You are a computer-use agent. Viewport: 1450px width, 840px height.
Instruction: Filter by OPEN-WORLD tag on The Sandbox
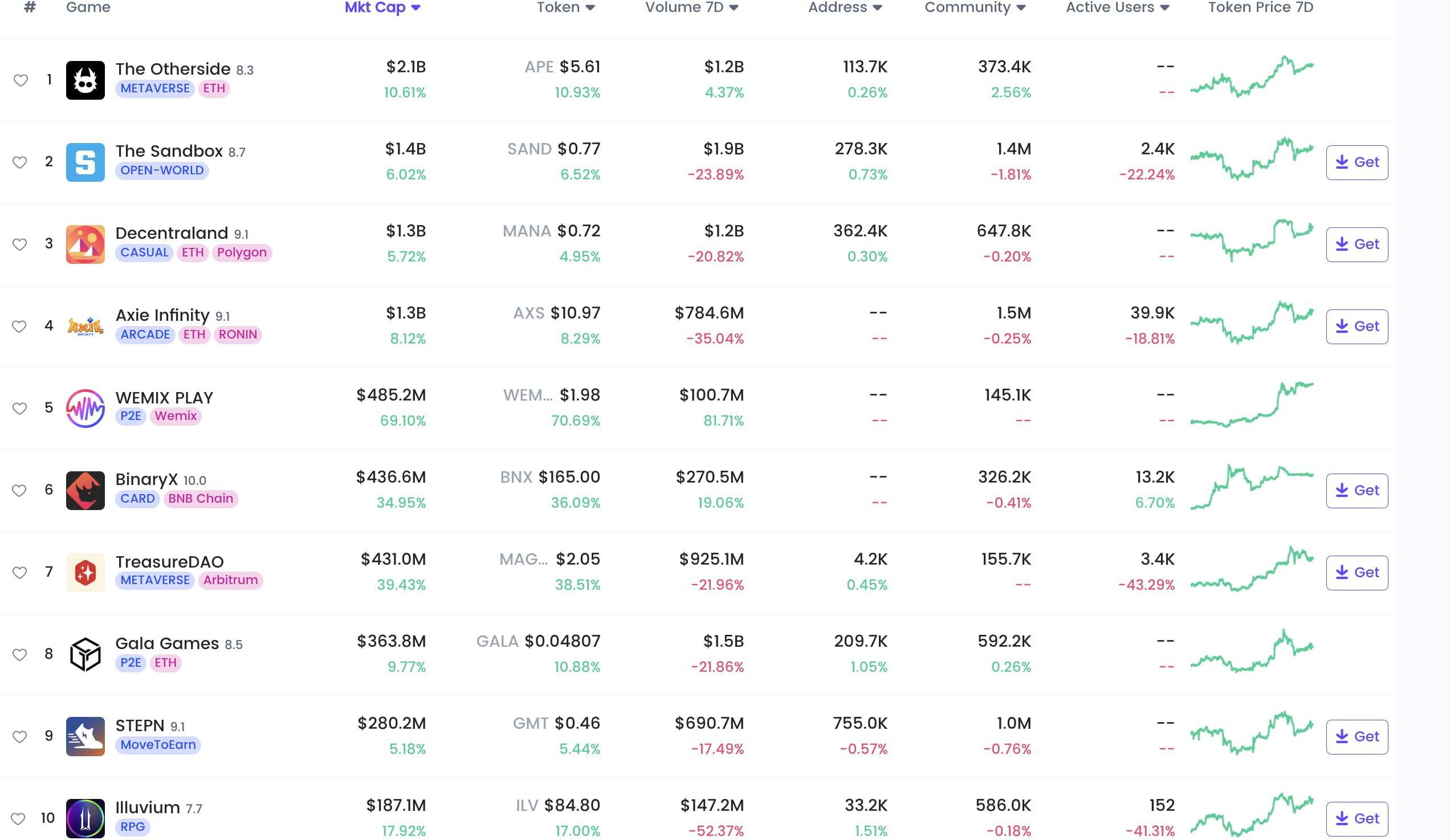(x=162, y=171)
